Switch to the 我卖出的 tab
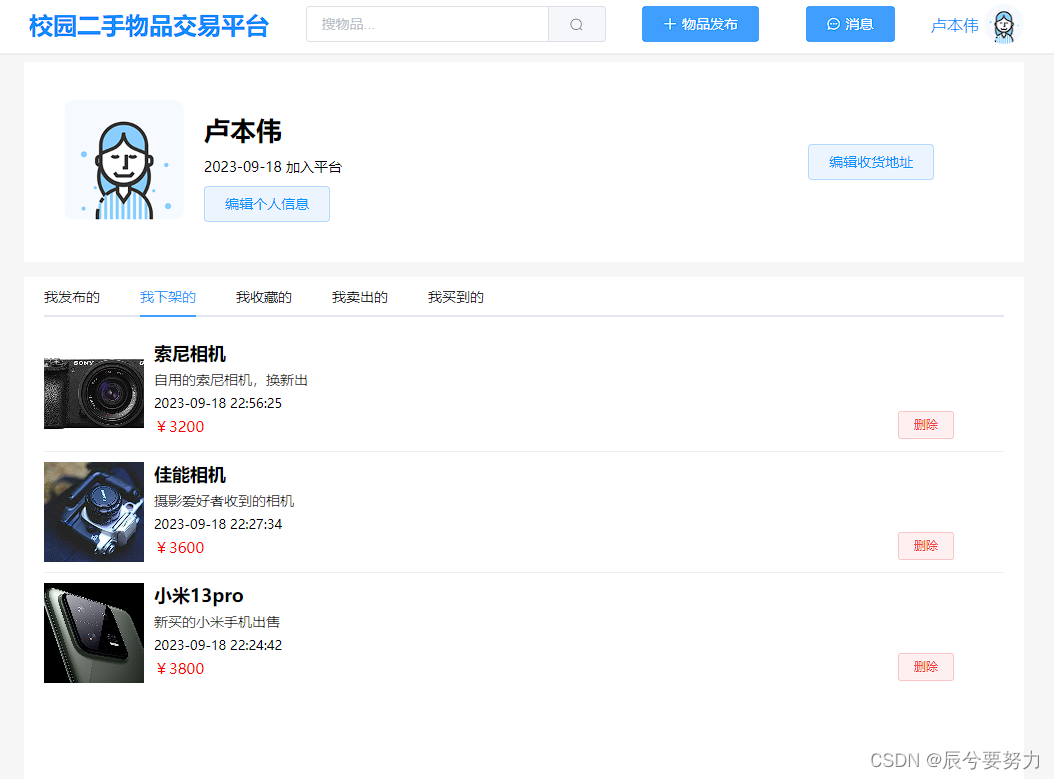The image size is (1054, 779). [360, 297]
